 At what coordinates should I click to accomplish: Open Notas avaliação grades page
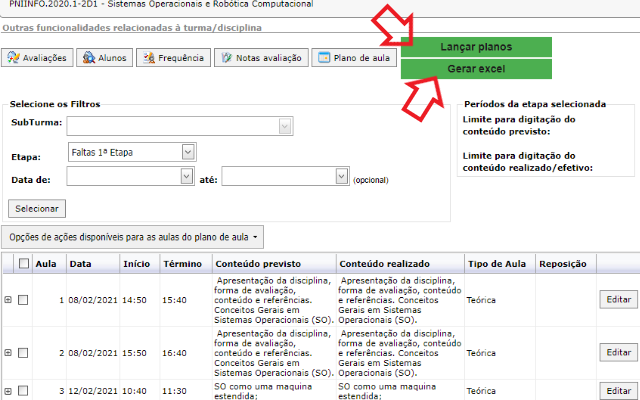coord(261,58)
